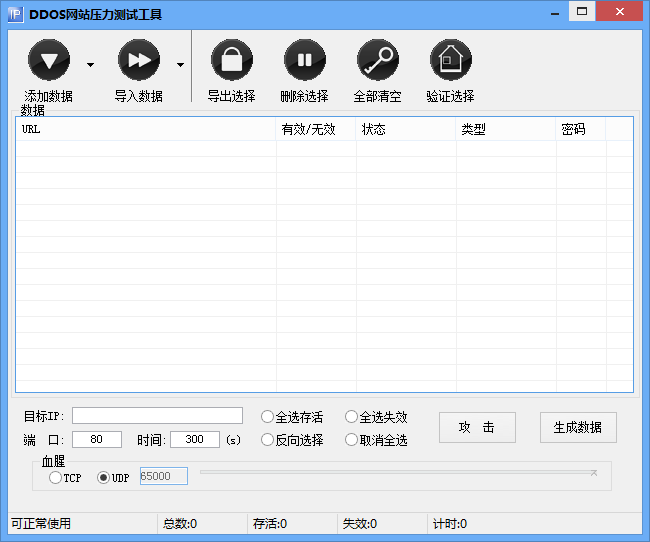The image size is (650, 542).
Task: Click the 导入数据 import data icon
Action: (x=139, y=60)
